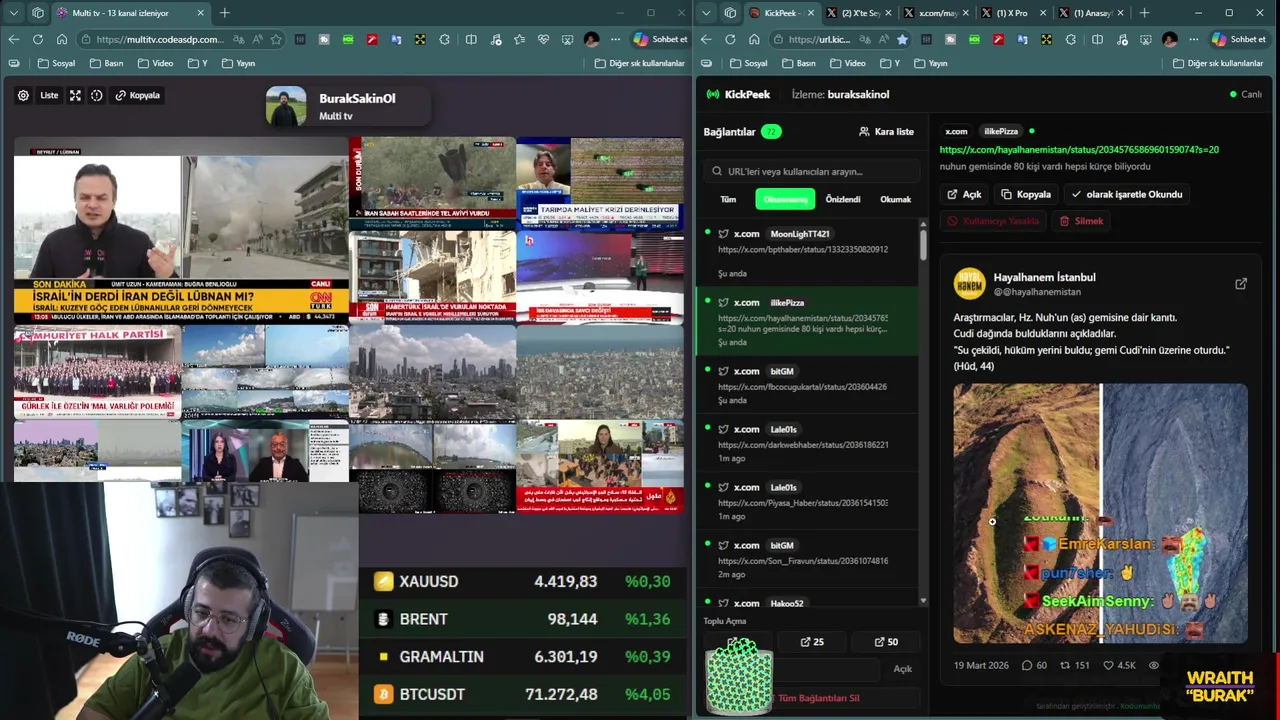Click Açık open-link button in detail panel
Screen dimensions: 1280x720
(965, 194)
